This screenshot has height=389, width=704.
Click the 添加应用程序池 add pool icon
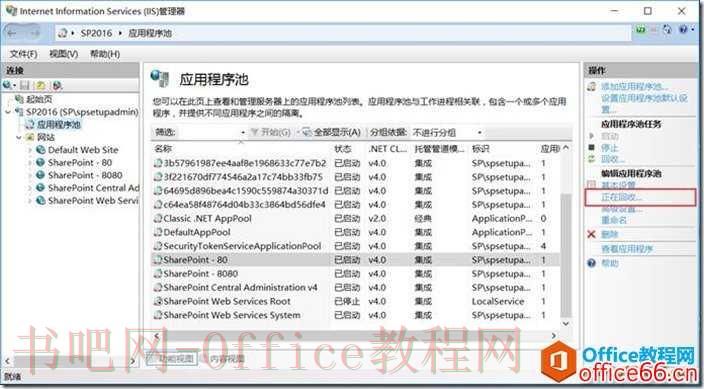[592, 87]
